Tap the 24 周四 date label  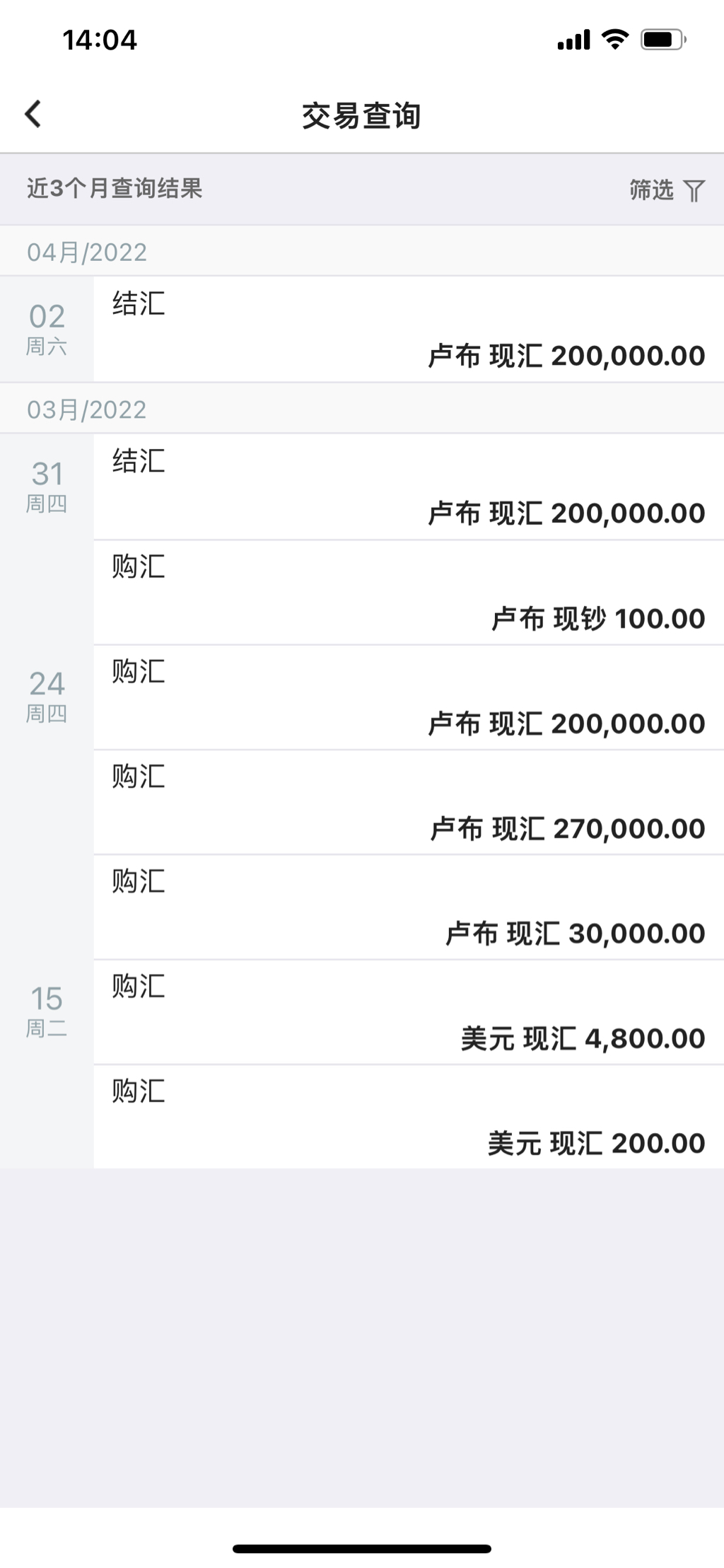pos(47,696)
